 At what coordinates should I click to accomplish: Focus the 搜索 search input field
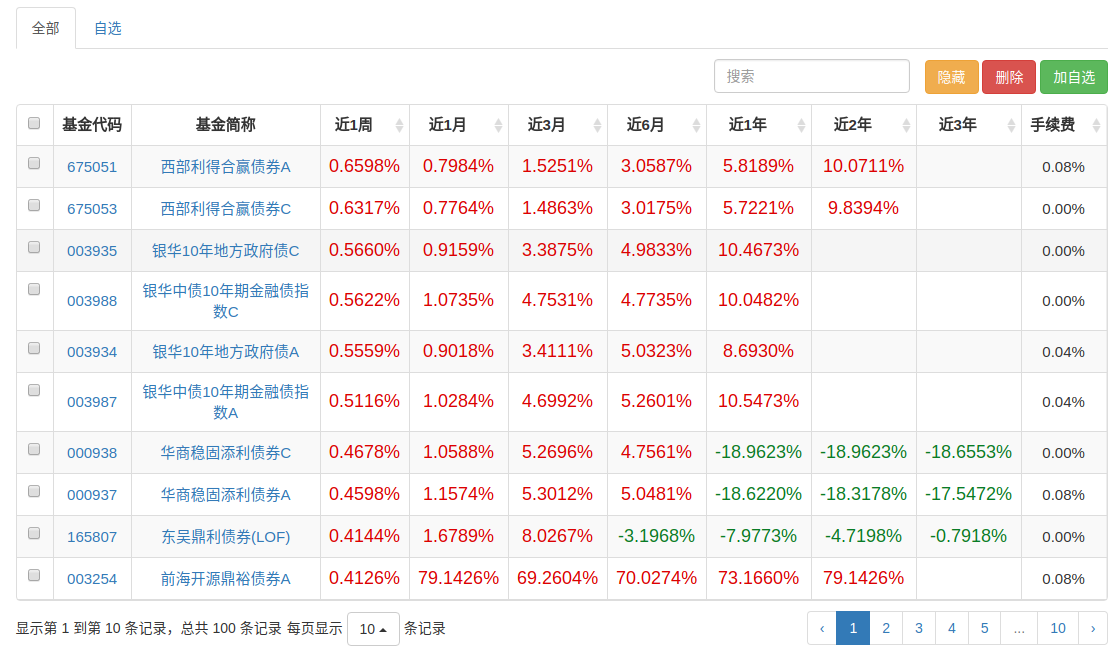[811, 76]
